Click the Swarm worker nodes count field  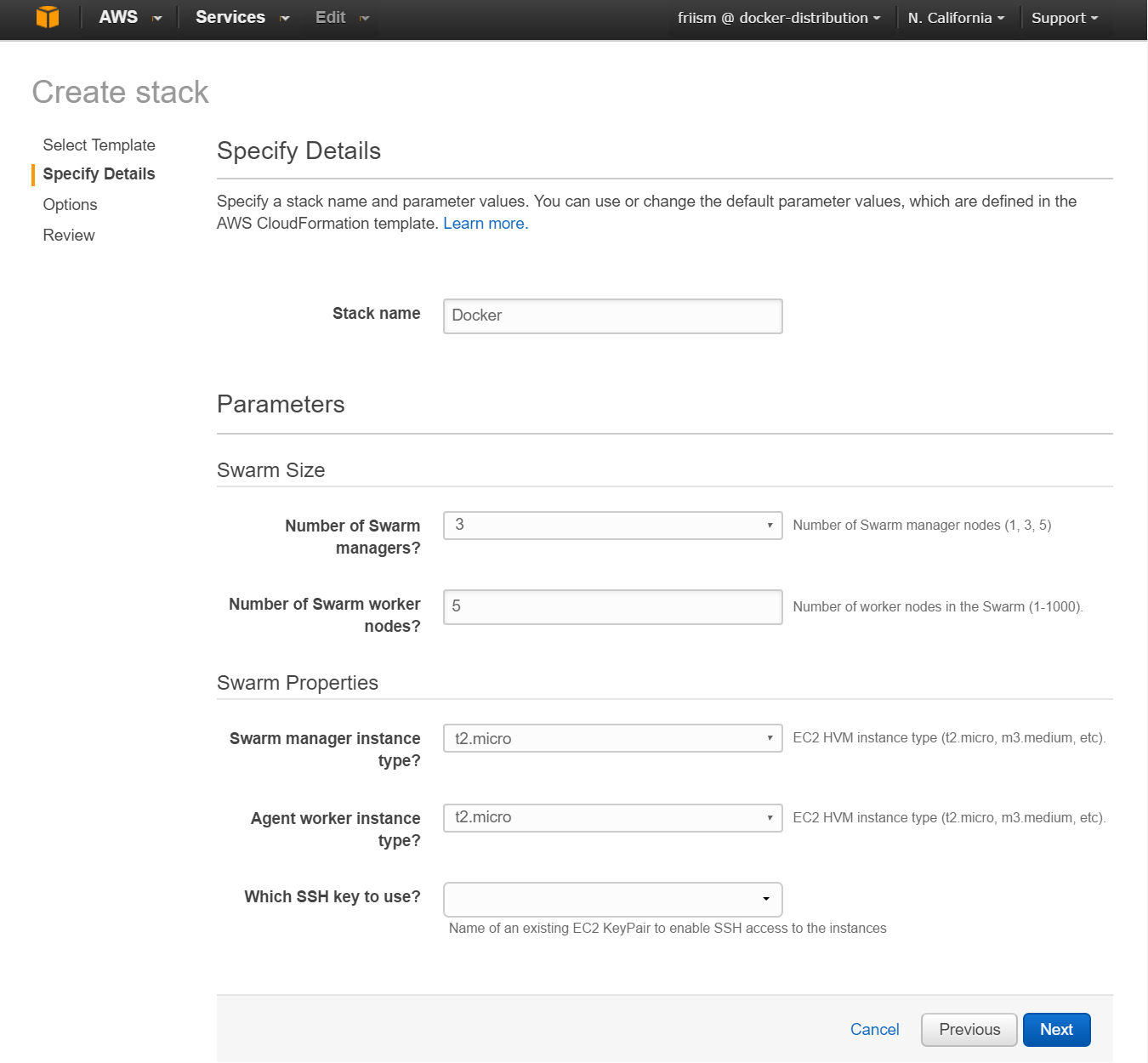click(612, 607)
